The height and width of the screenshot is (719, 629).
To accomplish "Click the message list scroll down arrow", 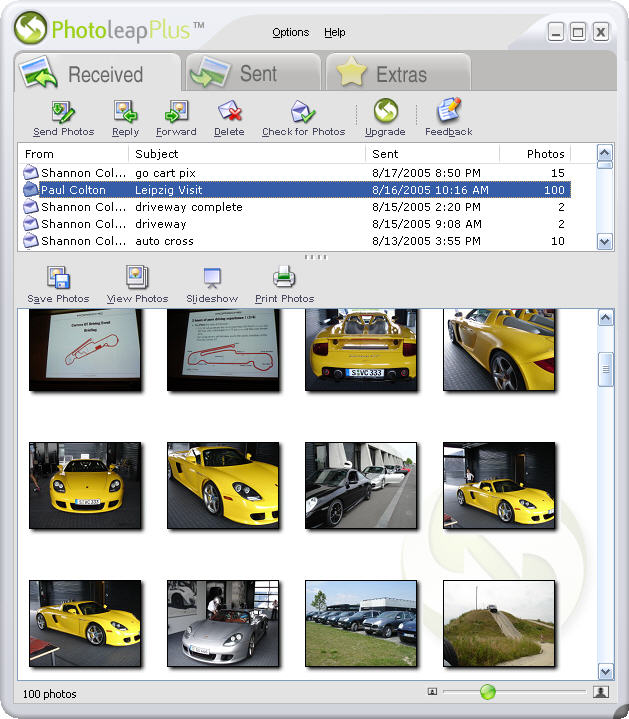I will (x=605, y=241).
